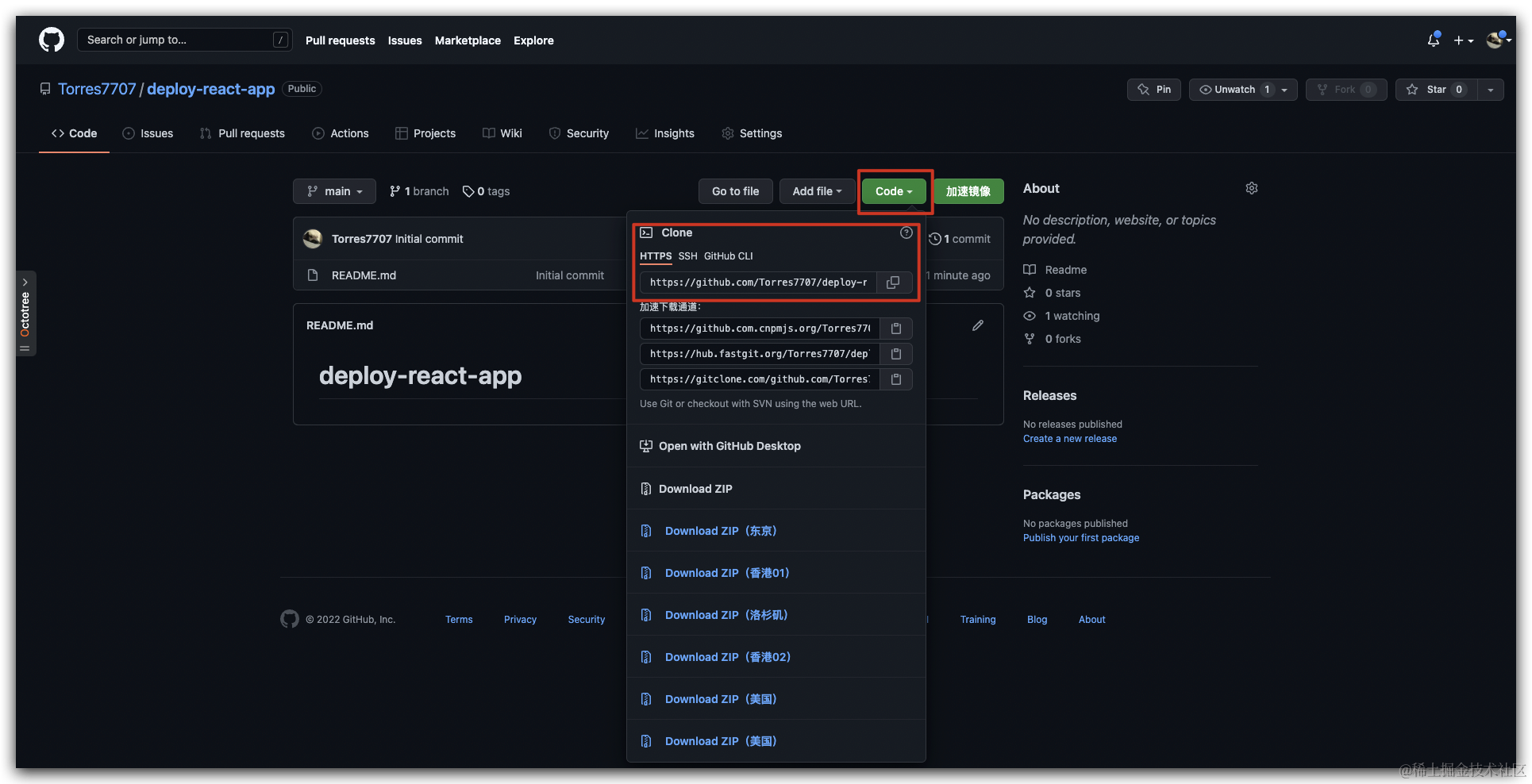View the 1 branch link
Image resolution: width=1532 pixels, height=784 pixels.
419,191
